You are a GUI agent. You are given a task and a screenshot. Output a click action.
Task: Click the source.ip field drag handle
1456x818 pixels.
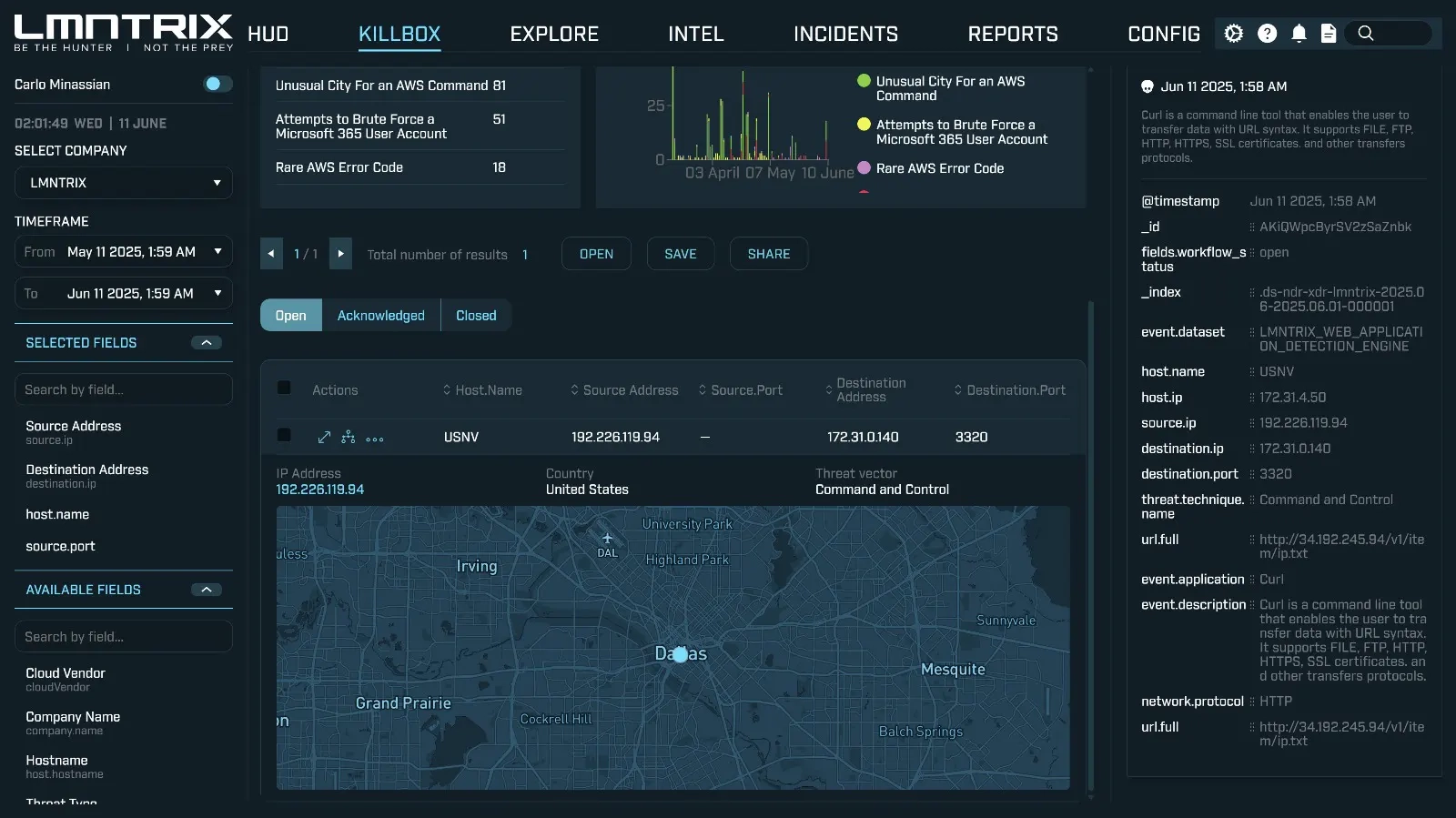coord(1252,423)
